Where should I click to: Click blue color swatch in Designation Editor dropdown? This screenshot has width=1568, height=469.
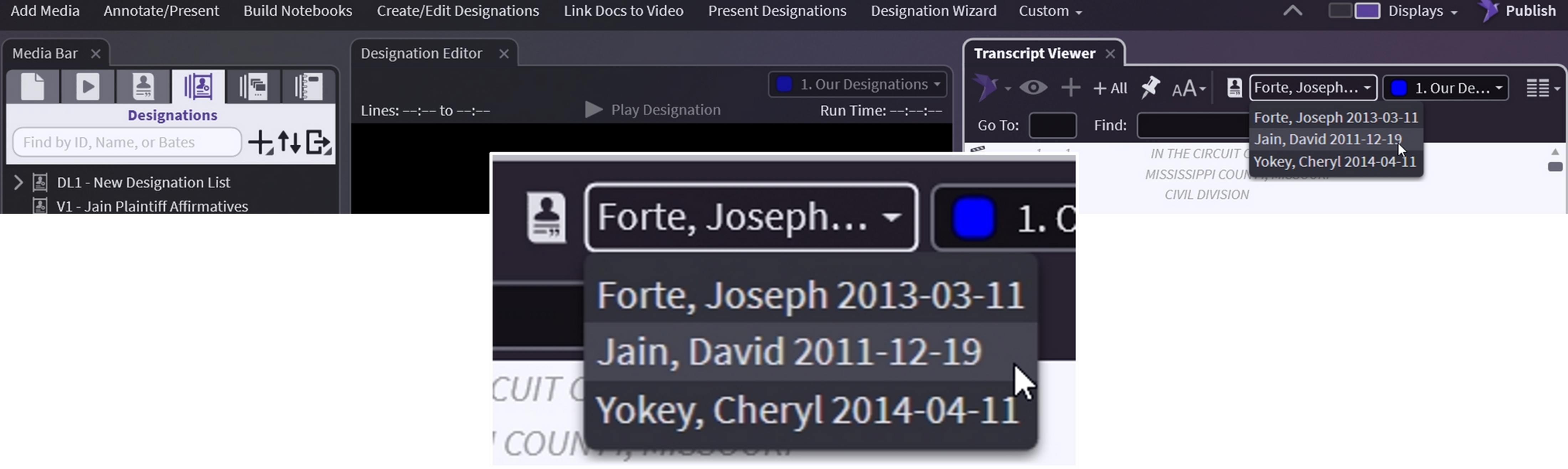click(785, 84)
